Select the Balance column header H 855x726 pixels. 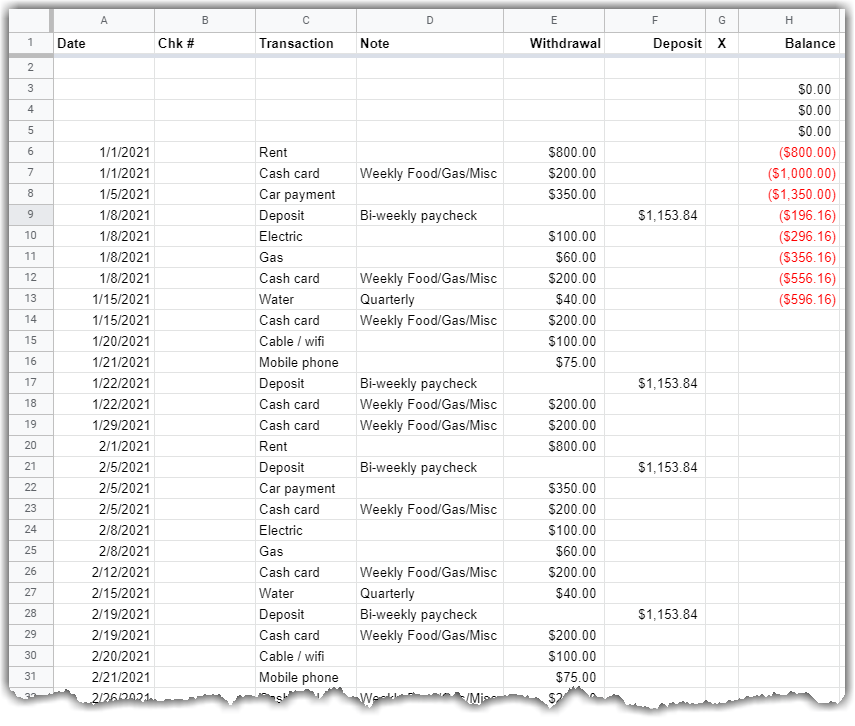click(x=788, y=19)
